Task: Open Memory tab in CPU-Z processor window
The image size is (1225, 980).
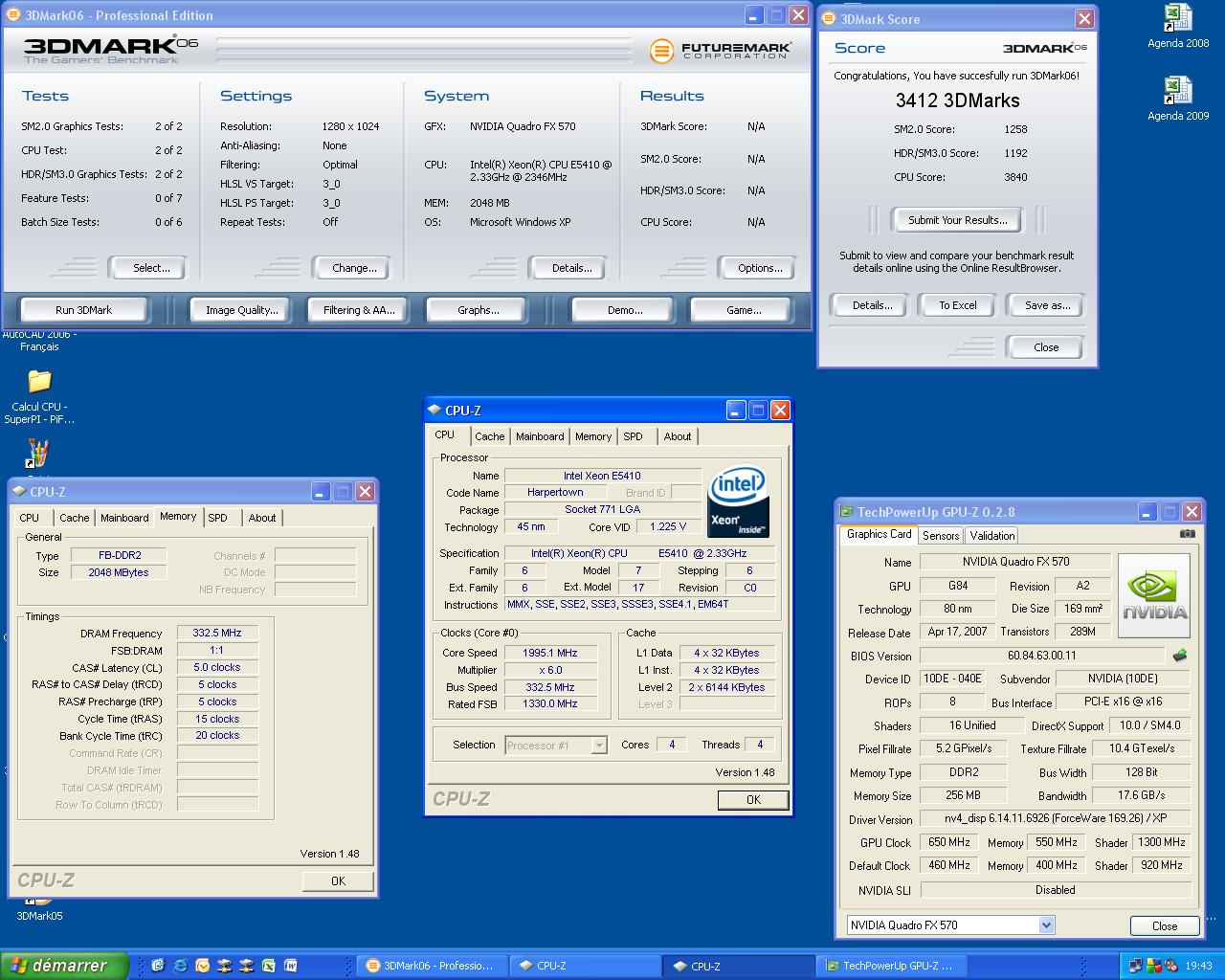Action: pyautogui.click(x=593, y=436)
